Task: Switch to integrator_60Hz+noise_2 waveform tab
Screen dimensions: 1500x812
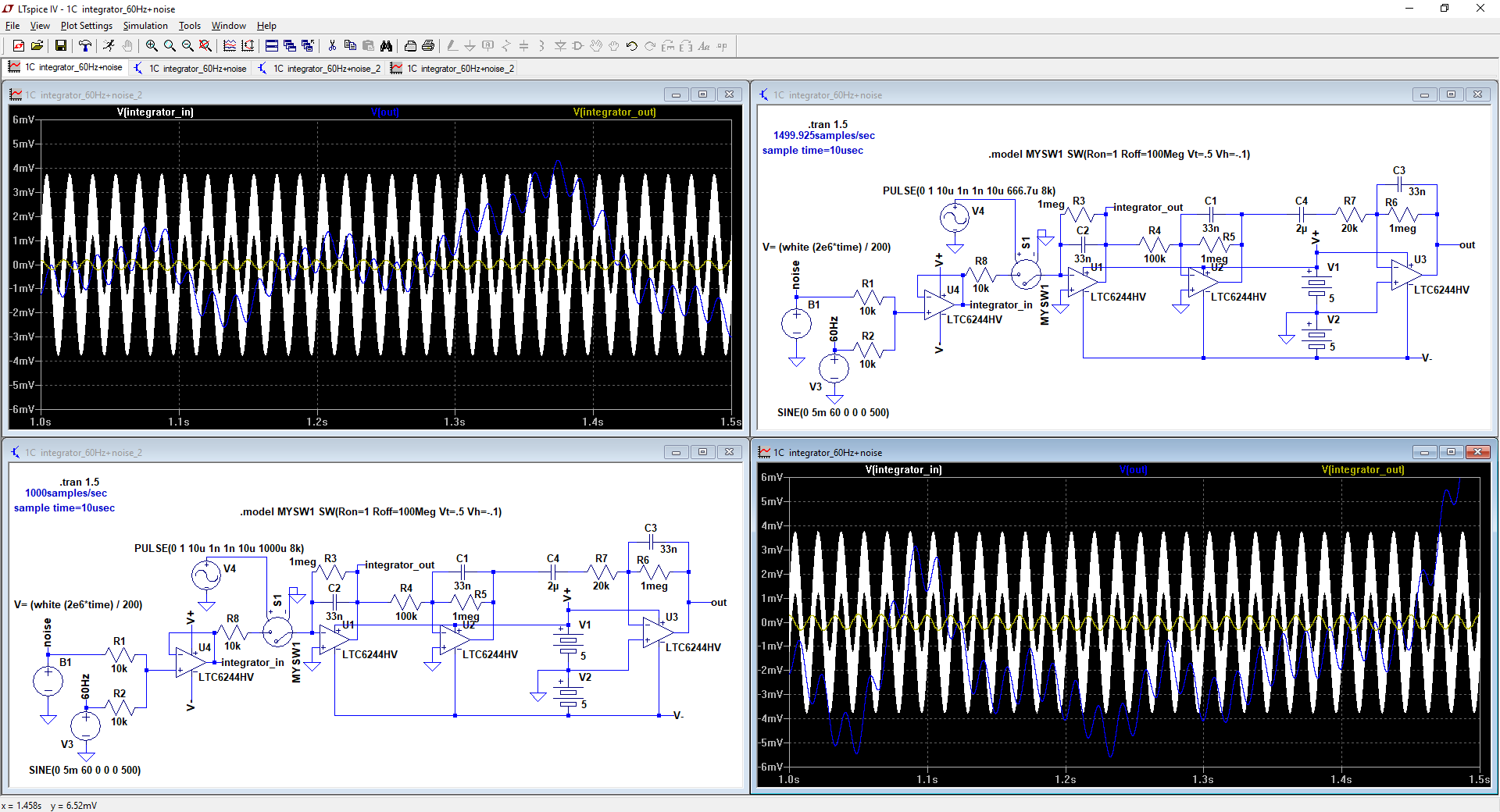Action: click(452, 69)
